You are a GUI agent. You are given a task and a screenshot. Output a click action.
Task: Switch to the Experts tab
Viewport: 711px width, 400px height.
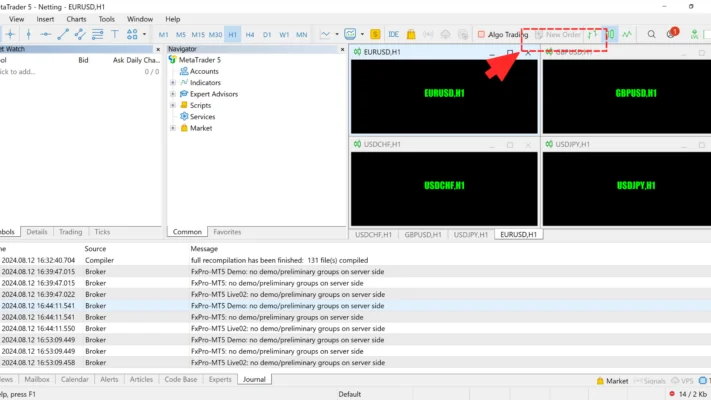219,379
